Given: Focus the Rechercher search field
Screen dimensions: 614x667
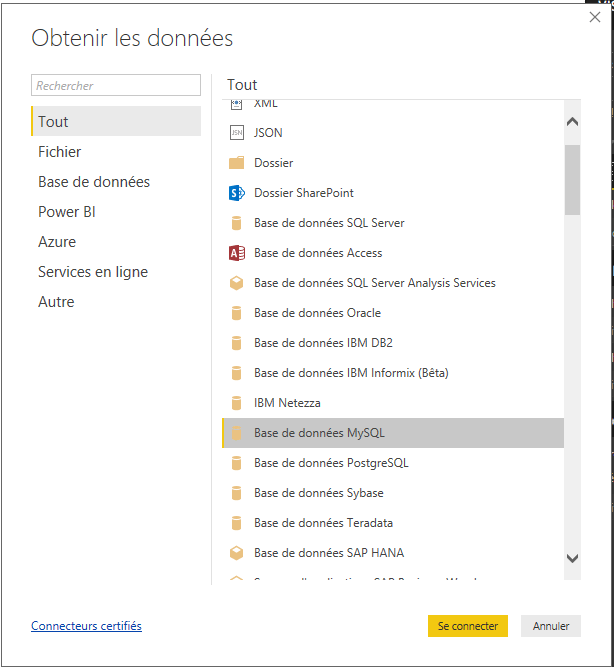Looking at the screenshot, I should [116, 85].
